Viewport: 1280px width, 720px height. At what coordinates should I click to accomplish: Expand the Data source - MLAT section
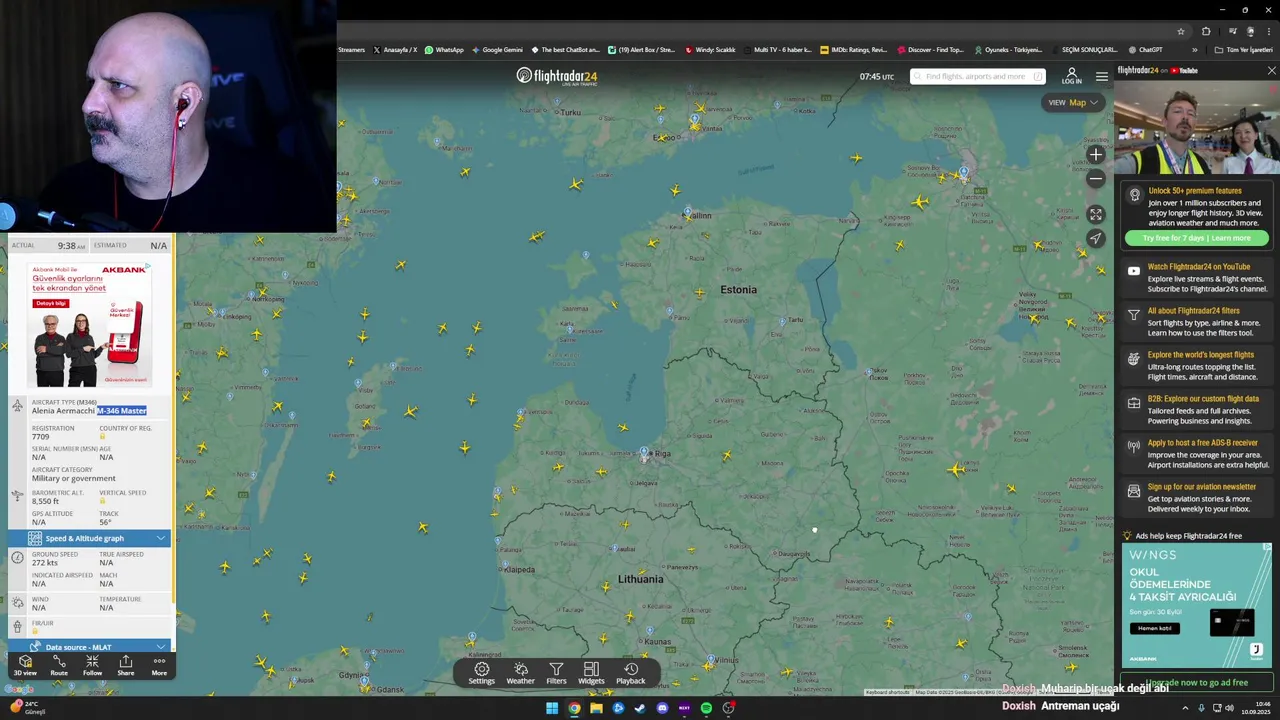(x=90, y=646)
